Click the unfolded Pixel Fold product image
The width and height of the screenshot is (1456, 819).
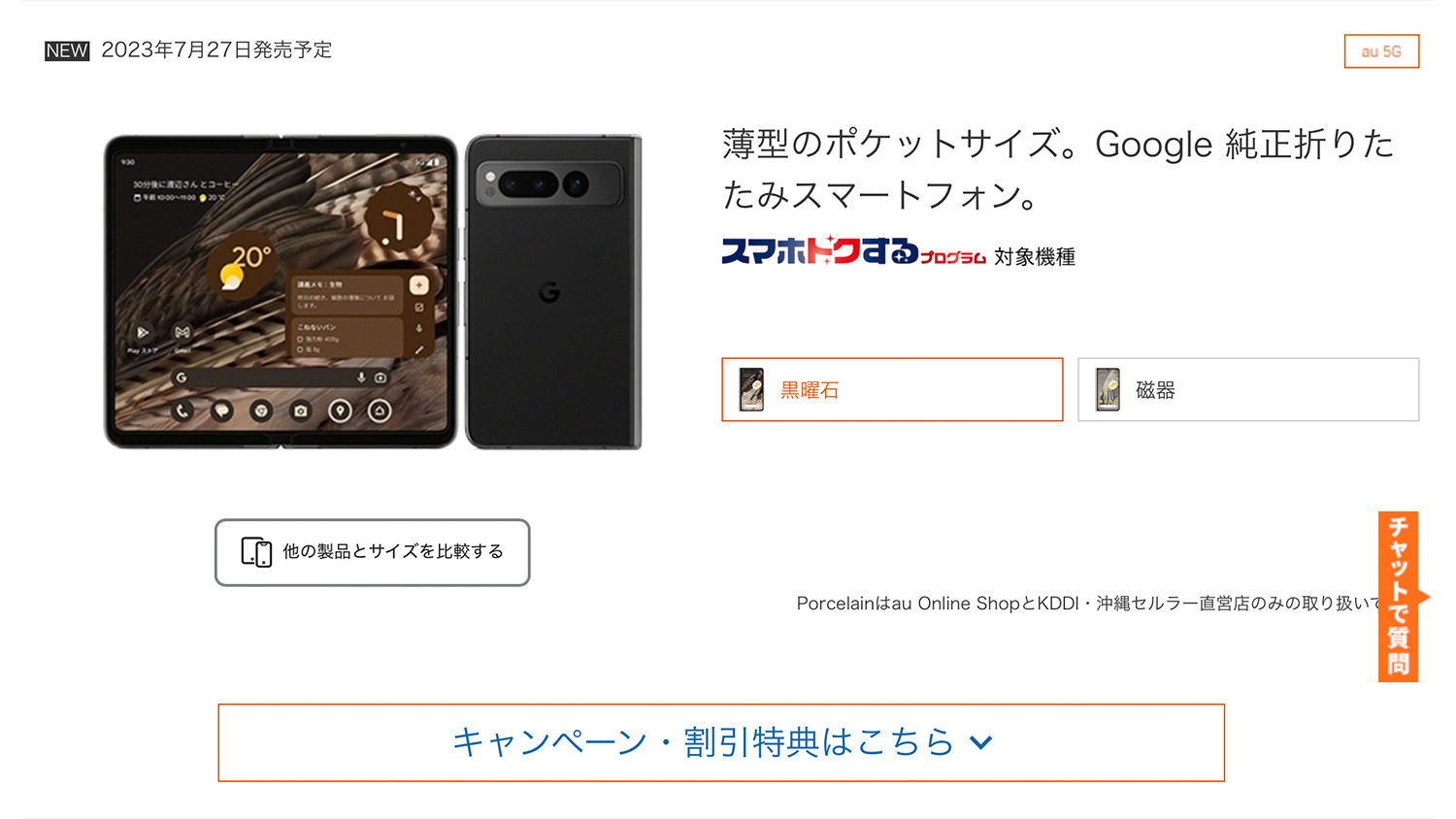tap(281, 292)
